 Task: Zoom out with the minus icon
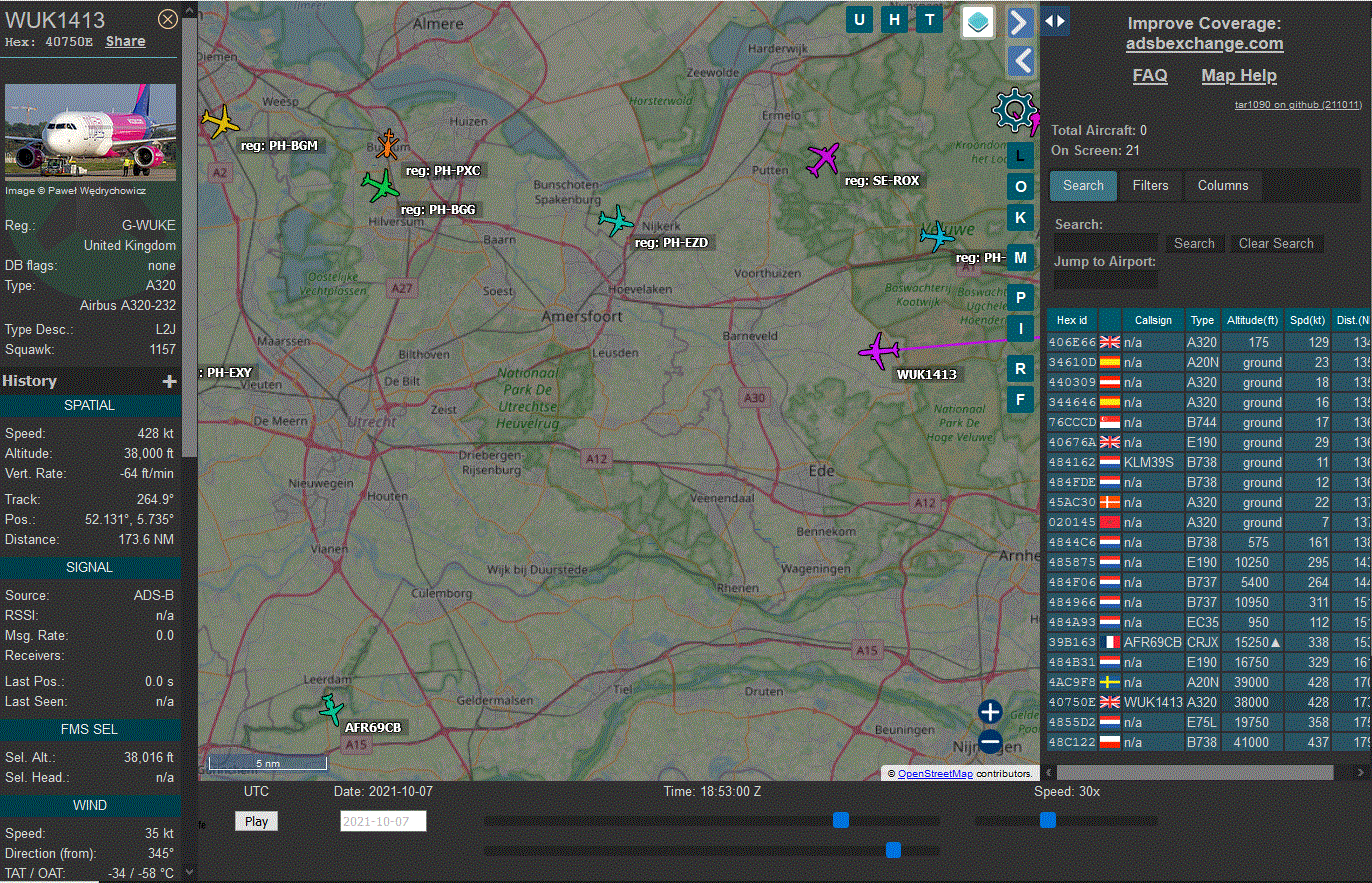[x=990, y=742]
